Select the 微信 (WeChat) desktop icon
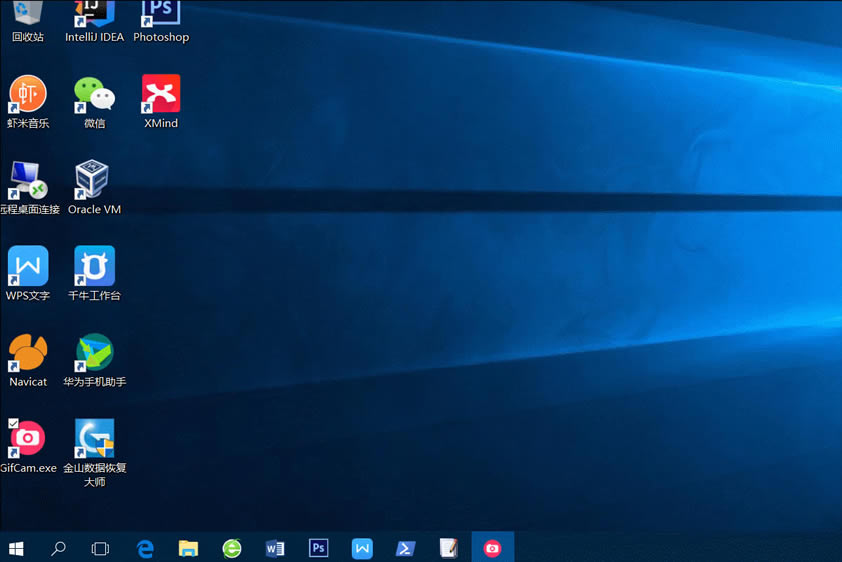This screenshot has height=562, width=842. [x=94, y=95]
